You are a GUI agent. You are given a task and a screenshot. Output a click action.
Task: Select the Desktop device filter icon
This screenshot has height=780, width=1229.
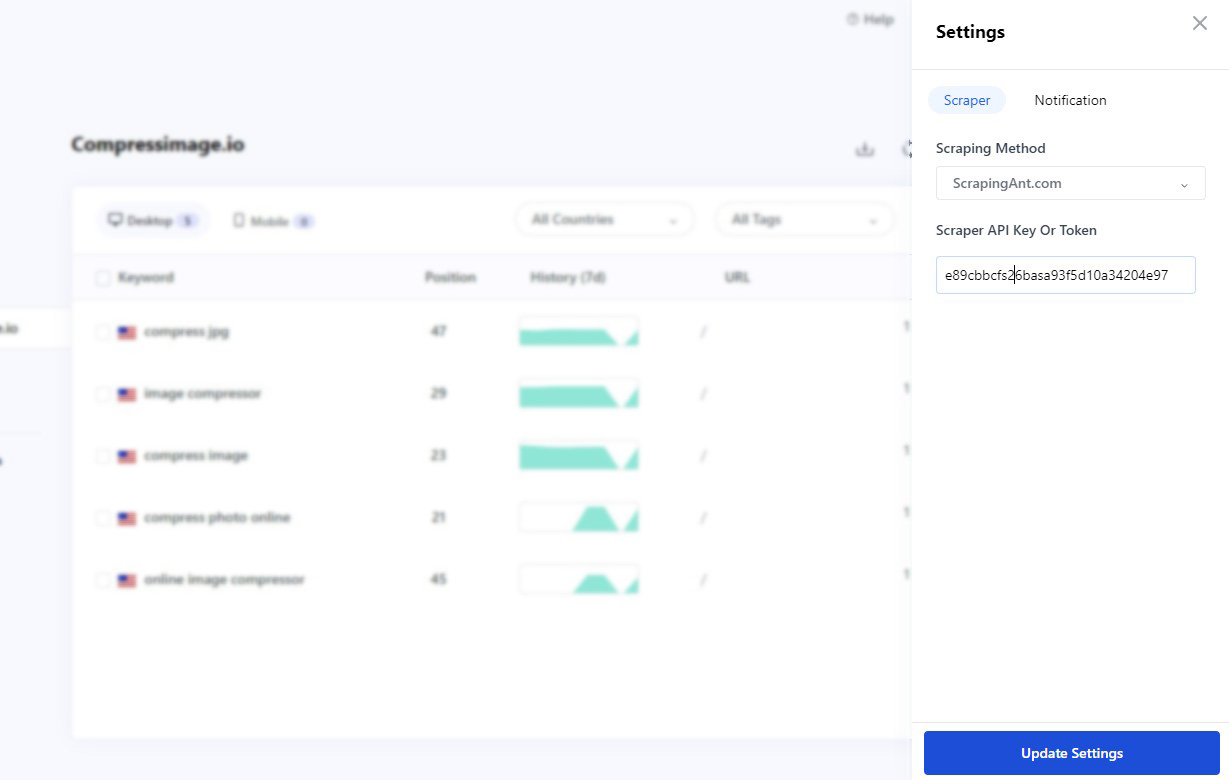pyautogui.click(x=115, y=219)
